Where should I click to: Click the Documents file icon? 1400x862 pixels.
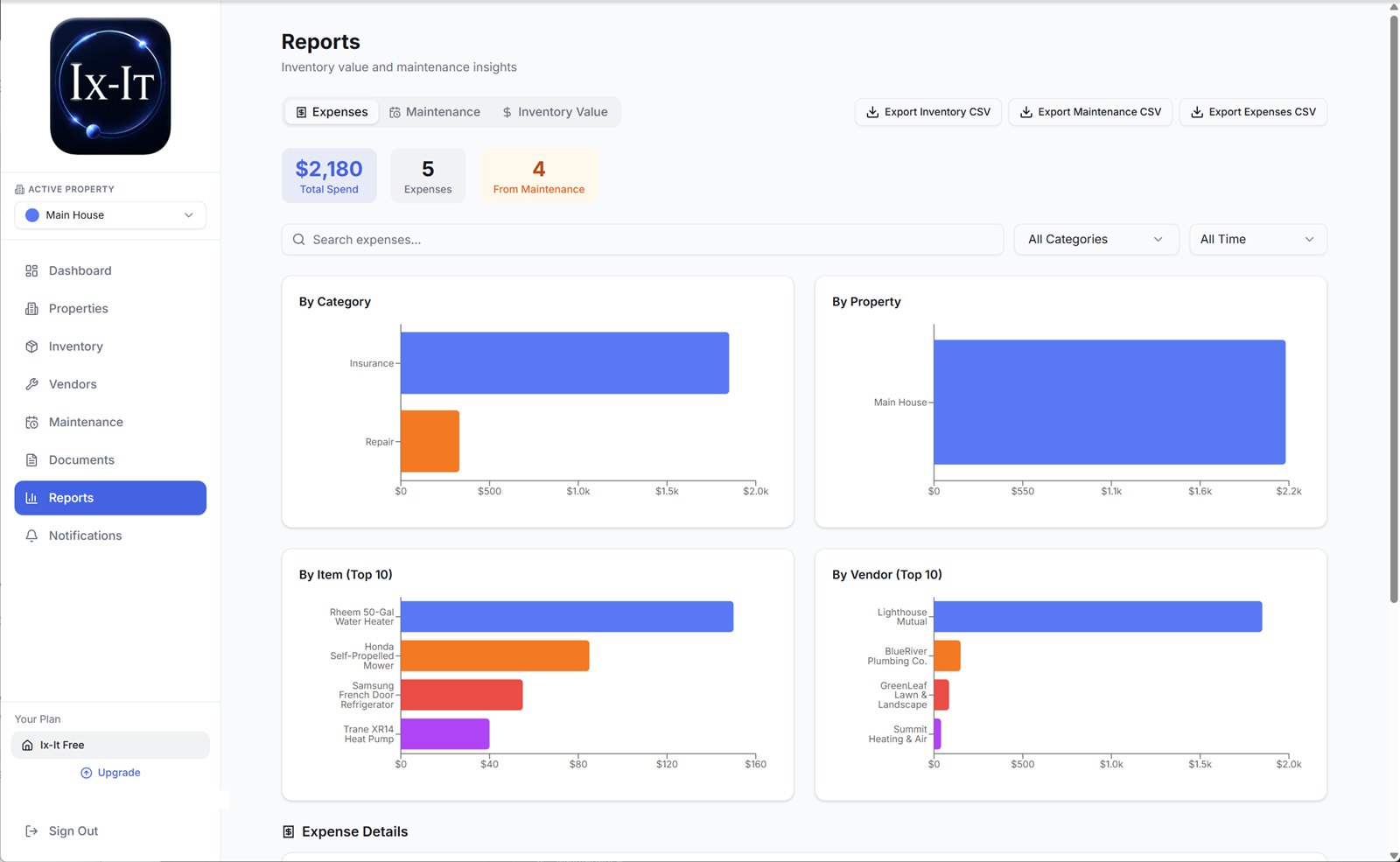pos(31,460)
